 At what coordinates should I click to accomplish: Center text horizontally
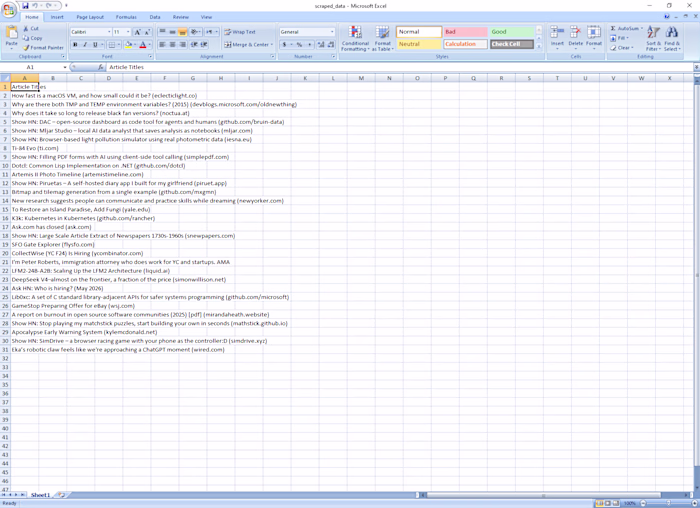172,45
